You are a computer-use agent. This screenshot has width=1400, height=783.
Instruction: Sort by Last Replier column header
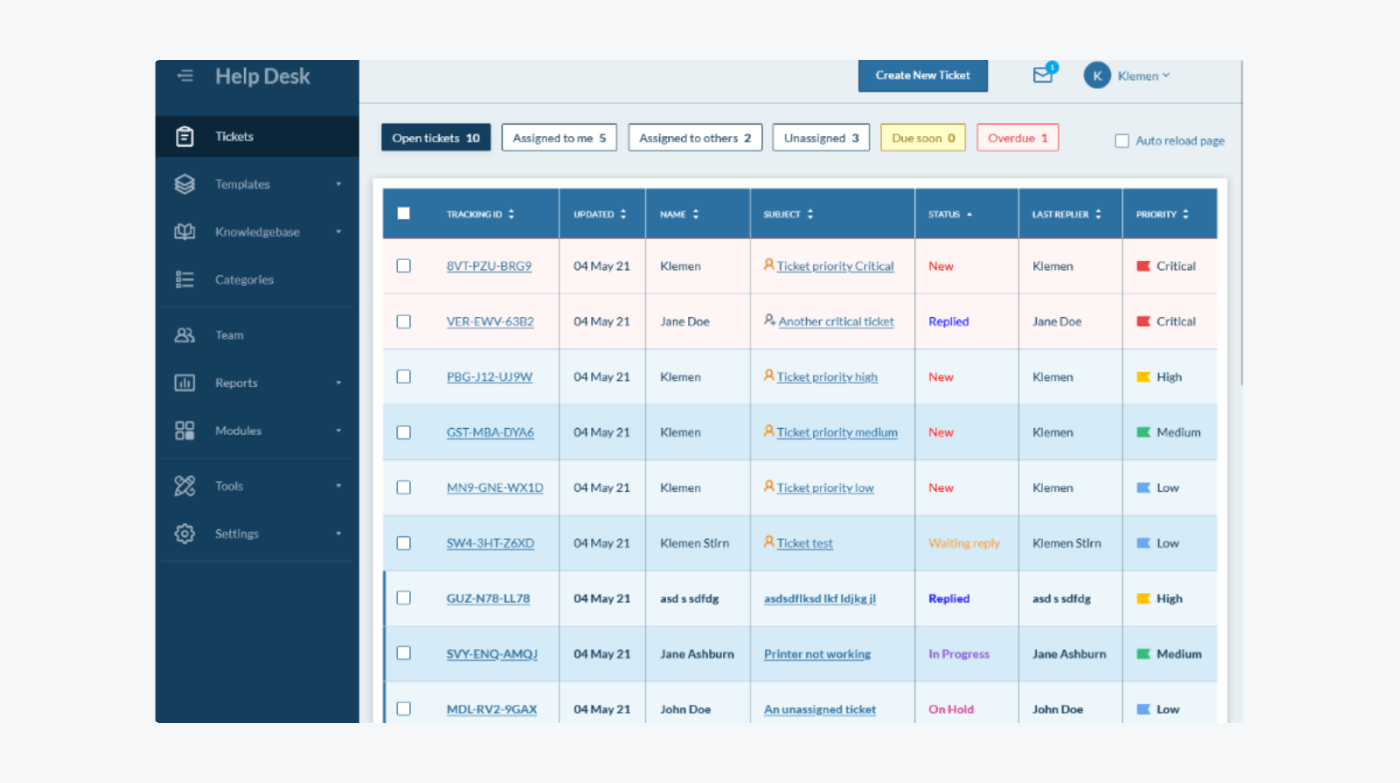coord(1068,214)
